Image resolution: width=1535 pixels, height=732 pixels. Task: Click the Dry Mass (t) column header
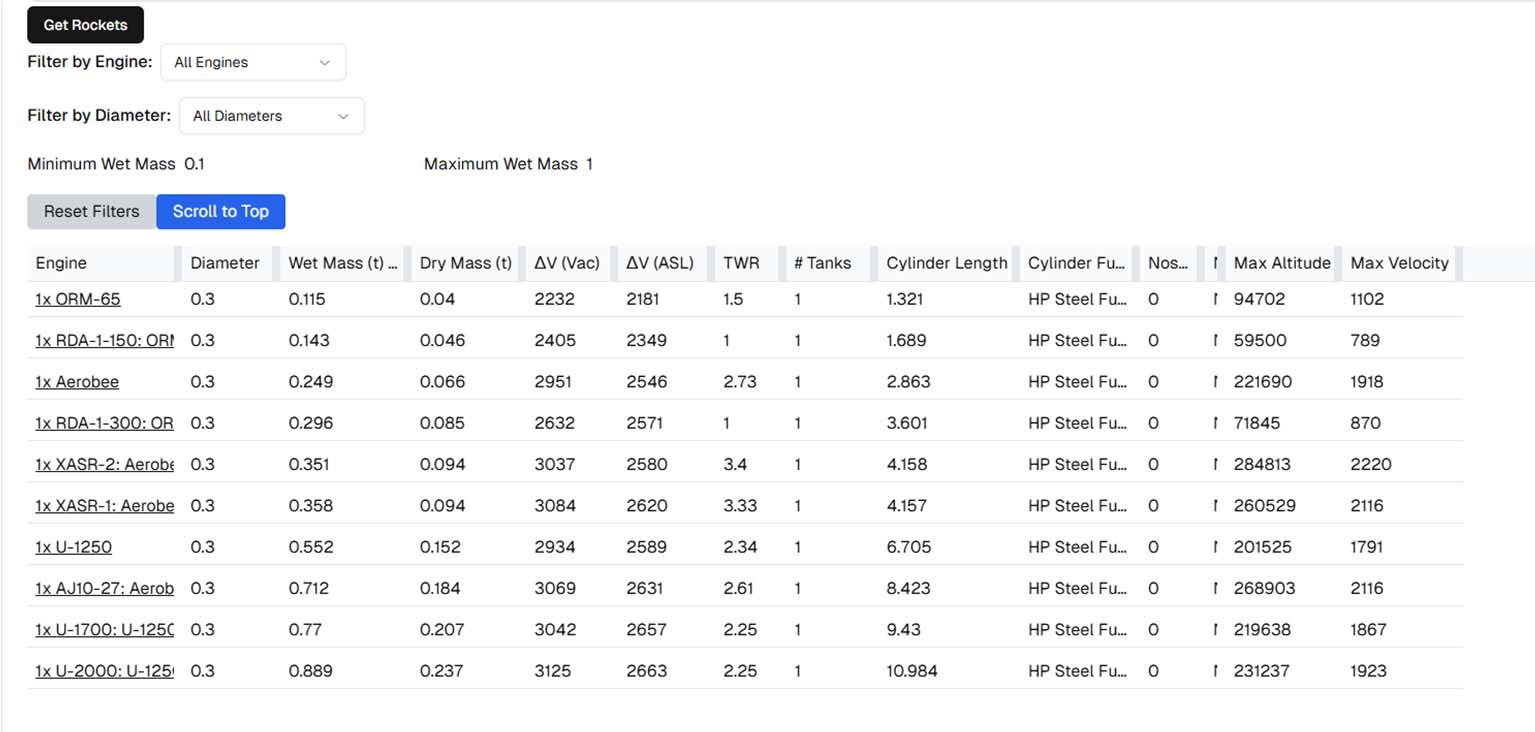tap(465, 263)
